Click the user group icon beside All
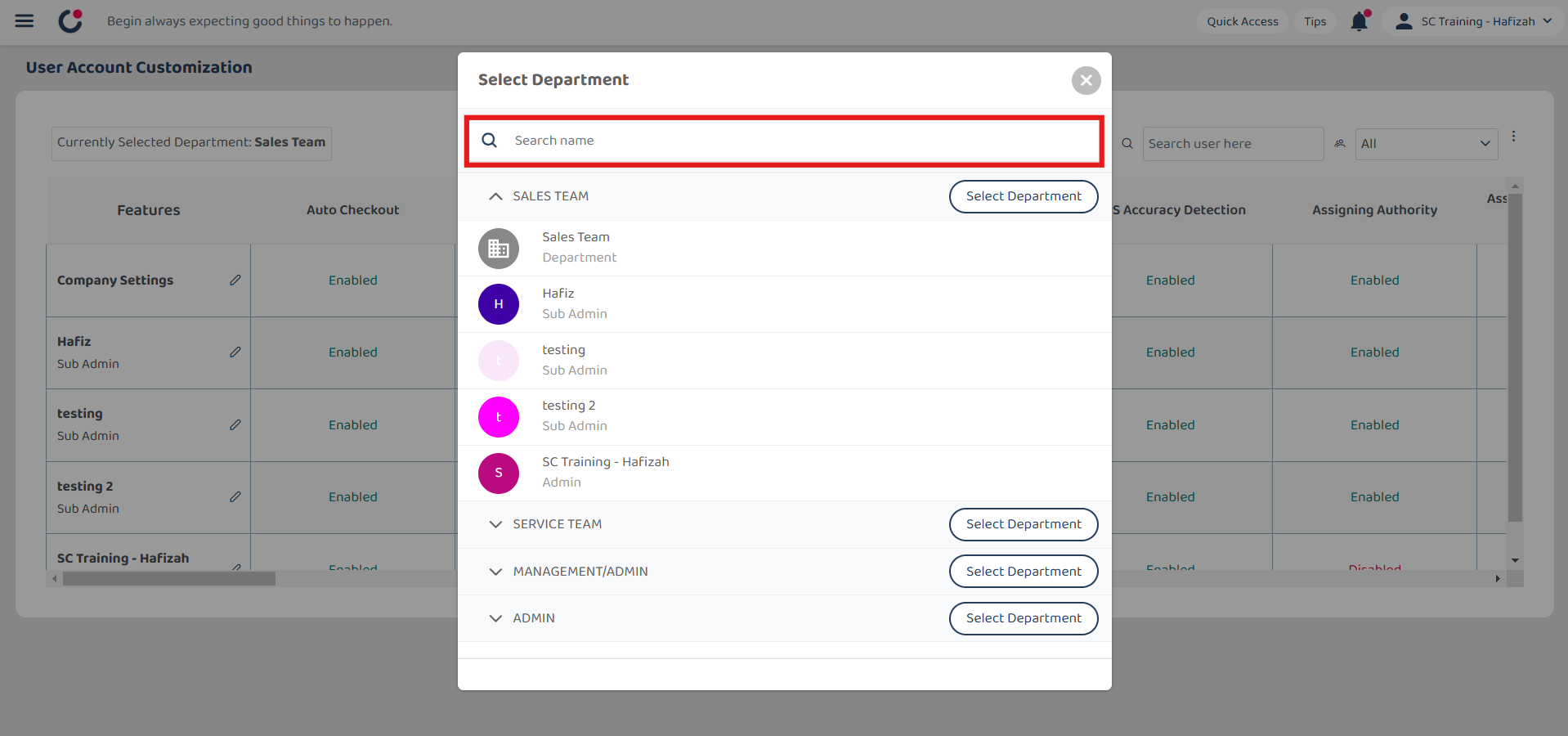Screen dimensions: 1568x736 (x=1340, y=144)
